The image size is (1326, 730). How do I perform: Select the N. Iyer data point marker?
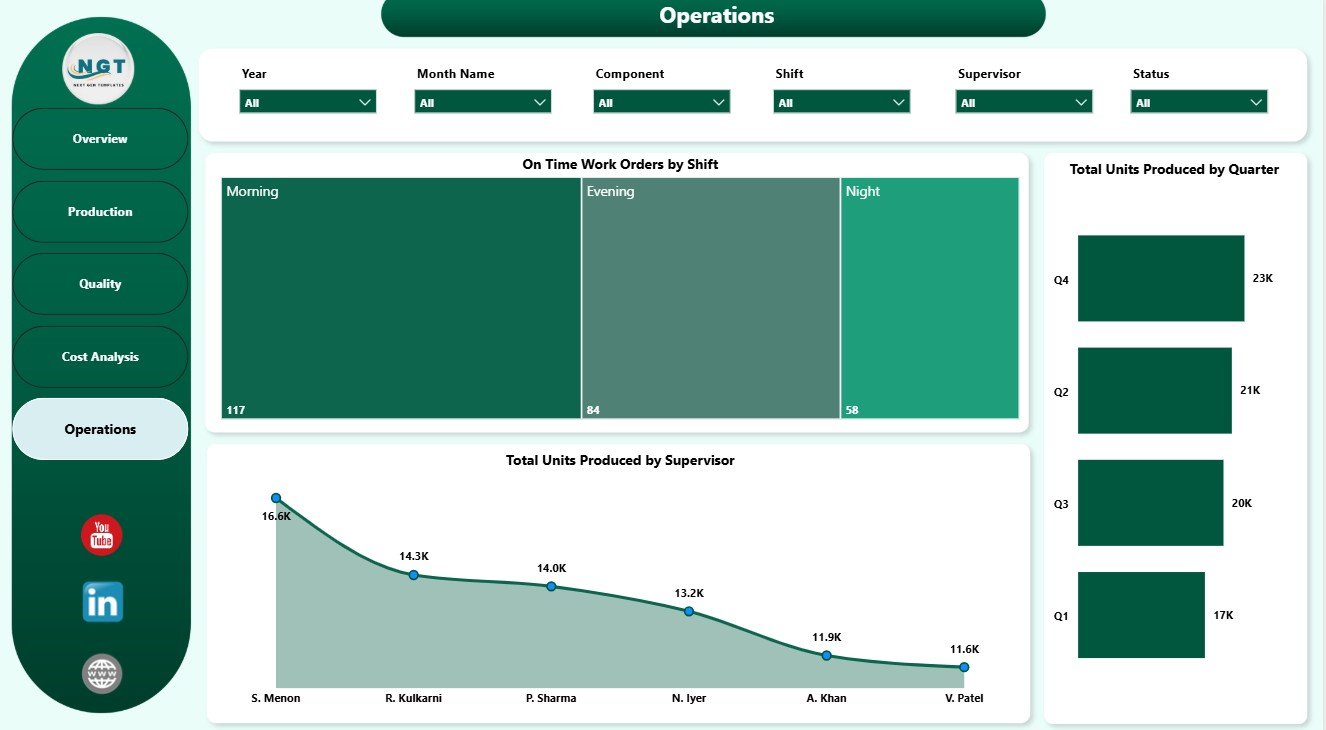[689, 611]
